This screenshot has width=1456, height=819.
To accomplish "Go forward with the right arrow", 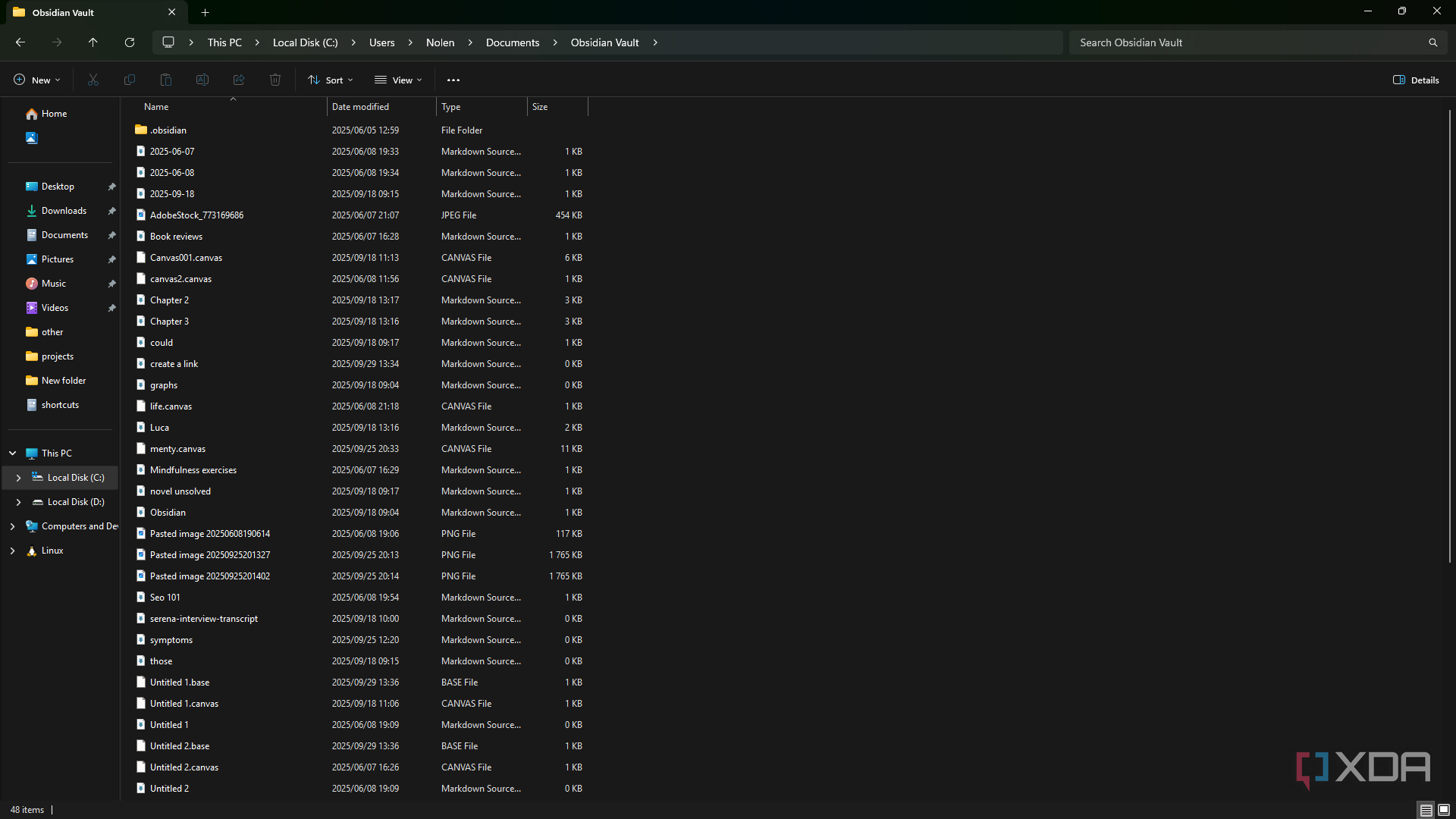I will (57, 42).
